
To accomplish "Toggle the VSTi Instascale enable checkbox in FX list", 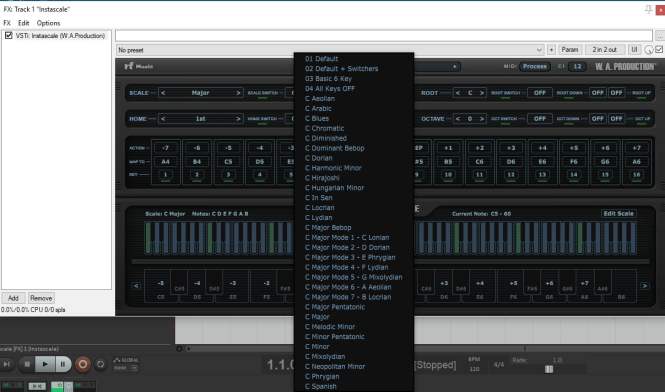I will click(8, 36).
